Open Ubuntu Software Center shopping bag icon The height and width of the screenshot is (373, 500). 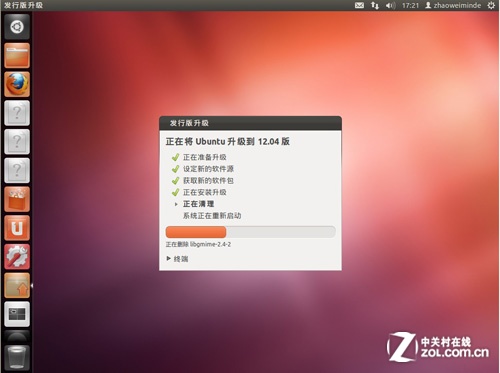click(x=17, y=199)
